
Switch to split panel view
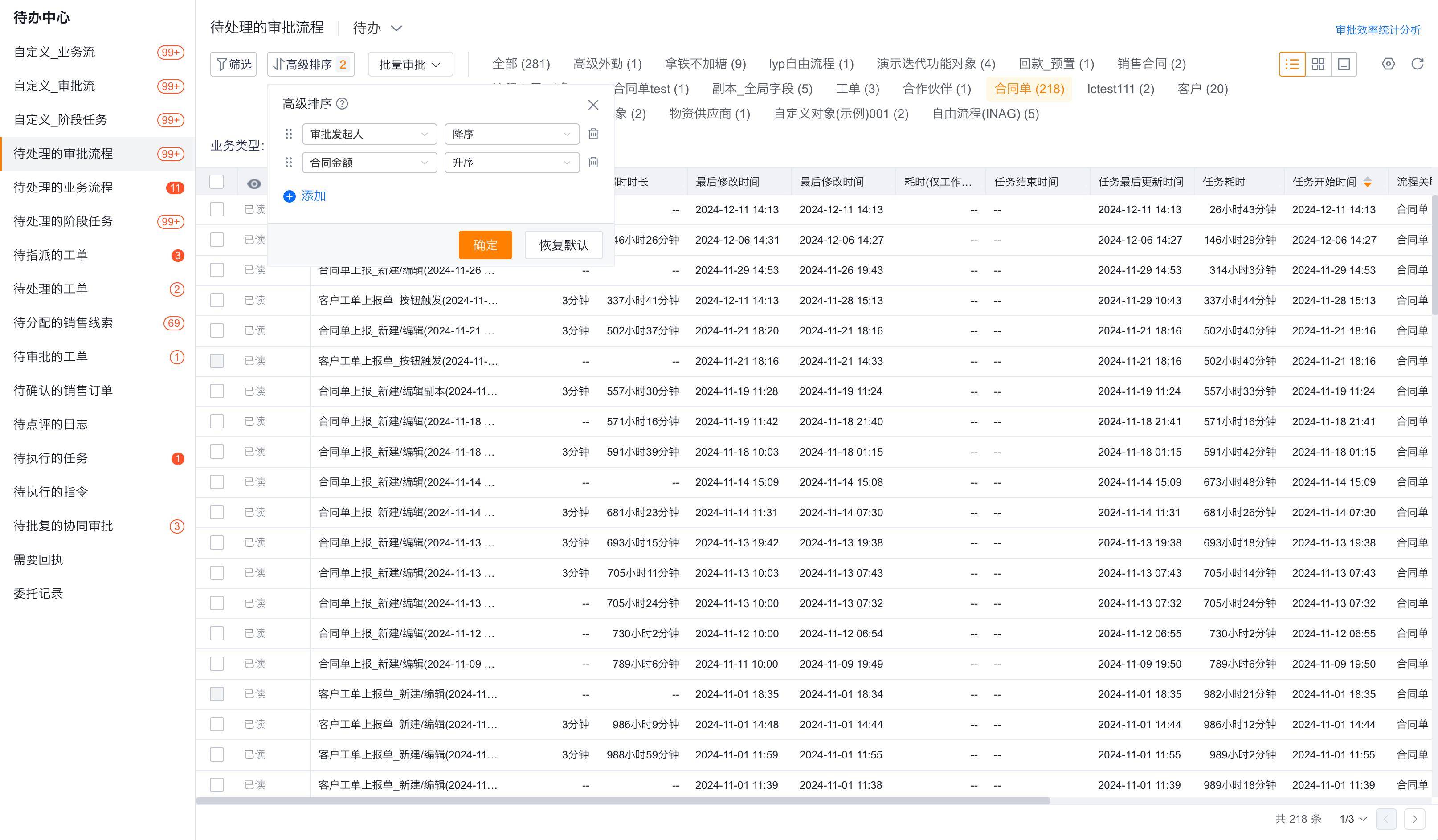(1344, 64)
